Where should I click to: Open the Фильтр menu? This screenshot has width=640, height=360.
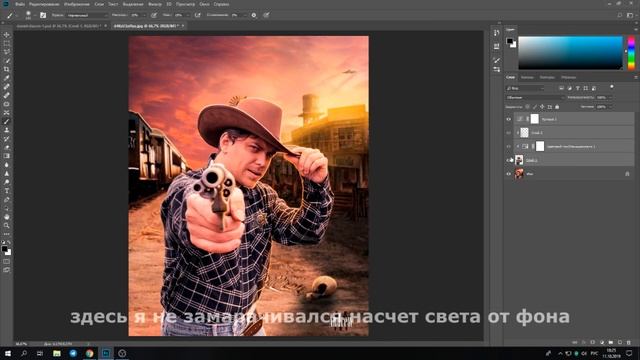coord(155,4)
